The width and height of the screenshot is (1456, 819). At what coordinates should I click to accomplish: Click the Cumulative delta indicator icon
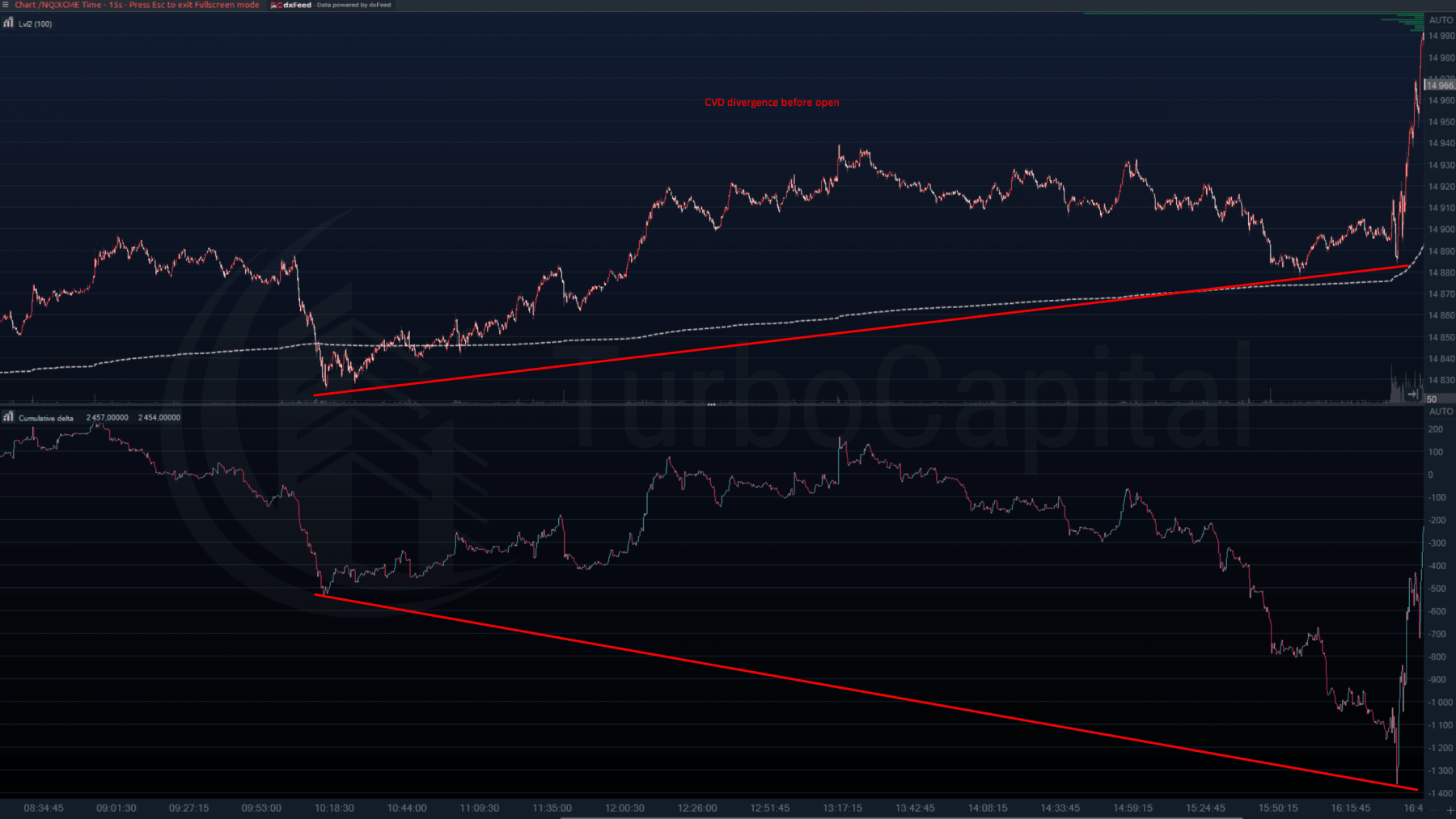point(8,417)
